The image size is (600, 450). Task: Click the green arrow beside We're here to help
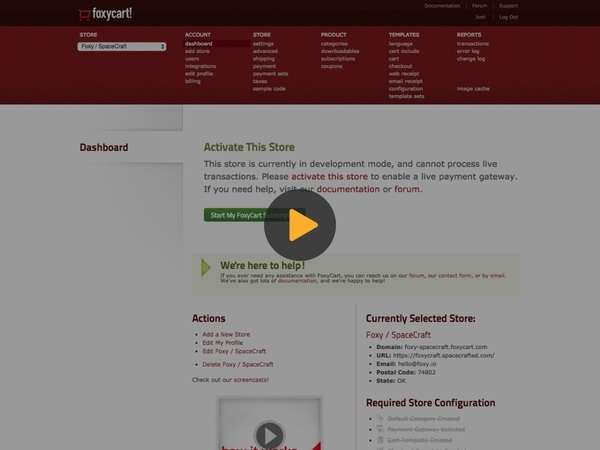206,267
